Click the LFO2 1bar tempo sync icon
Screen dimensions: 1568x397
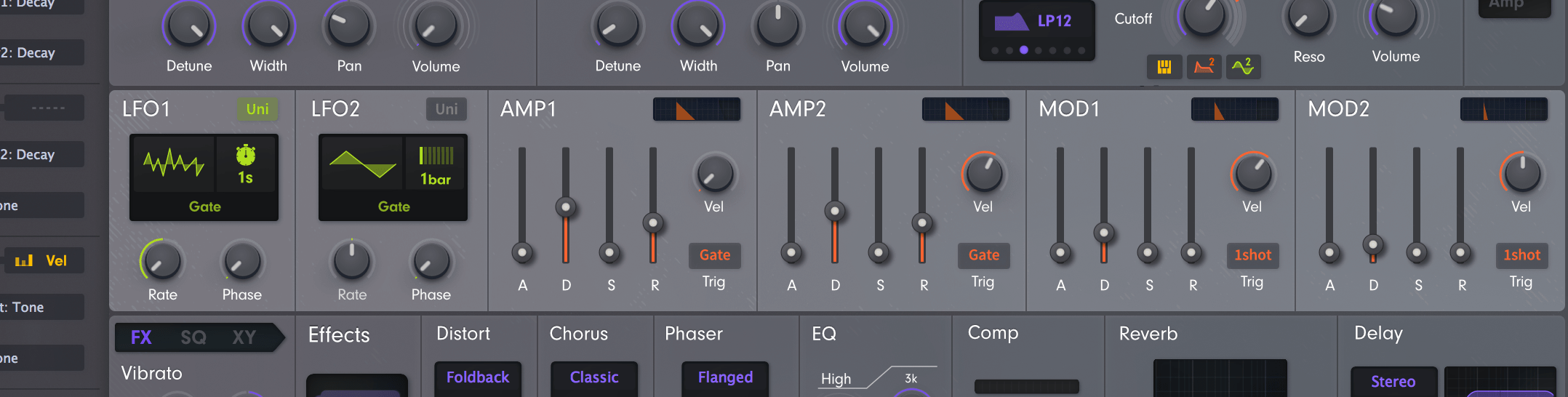[x=436, y=165]
